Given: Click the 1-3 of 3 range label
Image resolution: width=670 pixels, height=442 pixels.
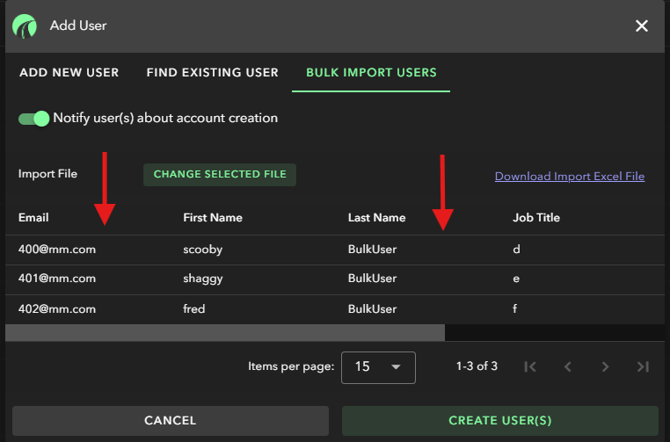Looking at the screenshot, I should [x=476, y=366].
